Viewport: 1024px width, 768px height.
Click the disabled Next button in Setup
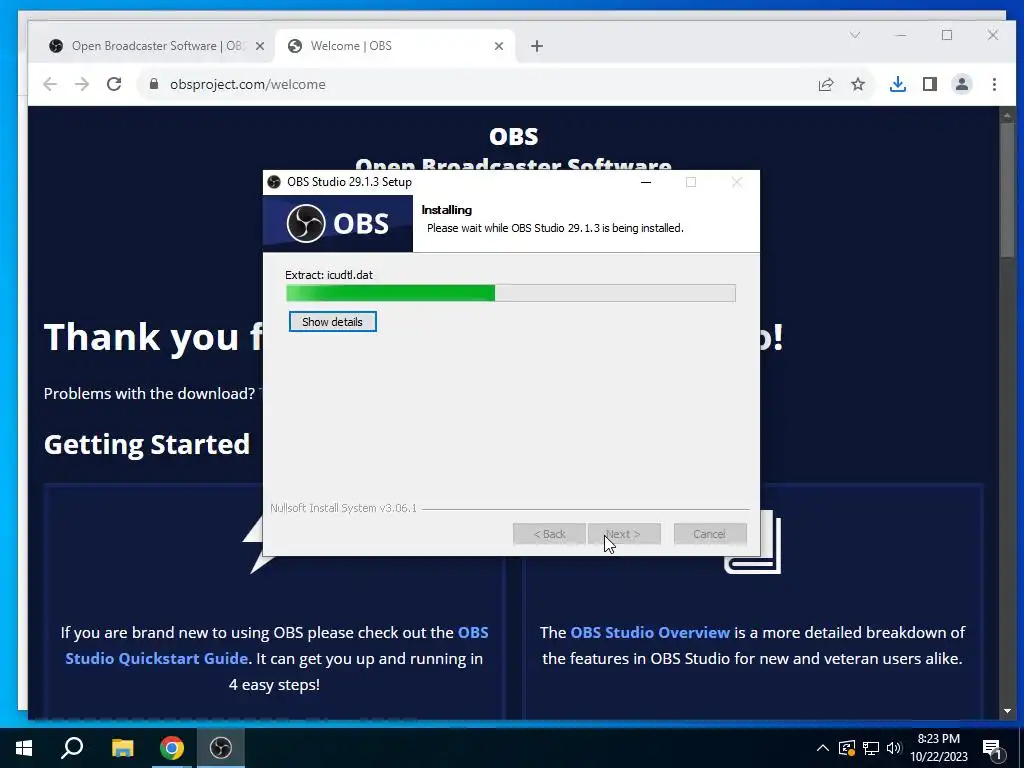(x=624, y=534)
